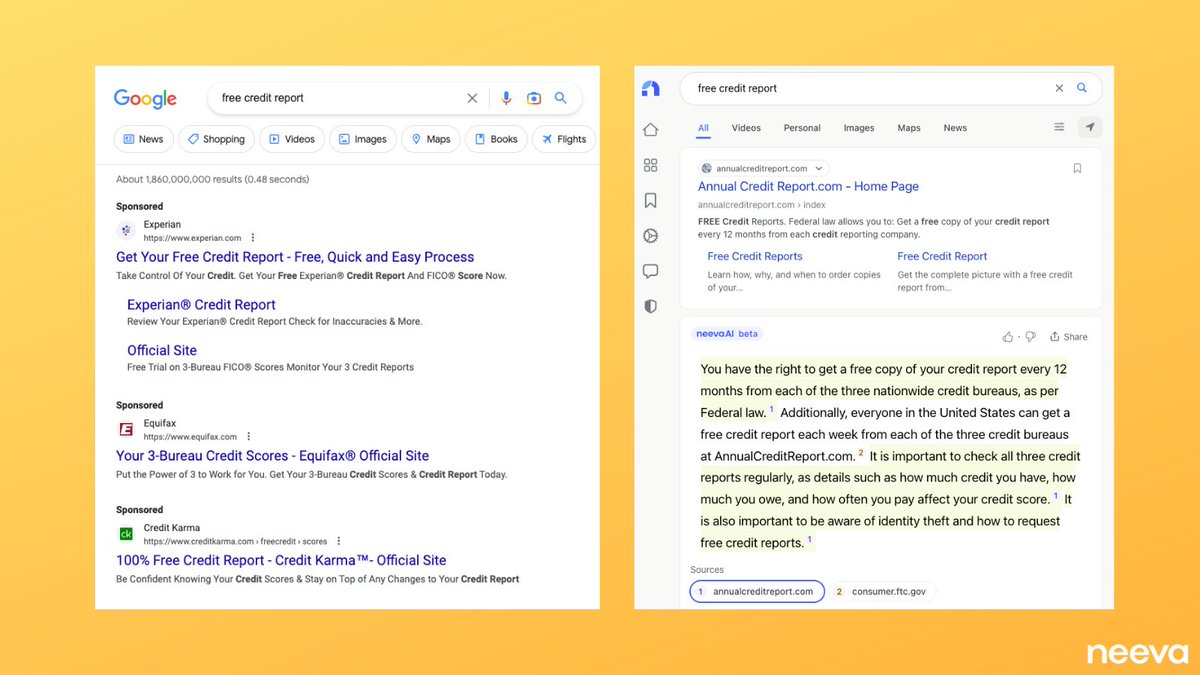The height and width of the screenshot is (675, 1200).
Task: Start Google voice search microphone
Action: tap(506, 98)
